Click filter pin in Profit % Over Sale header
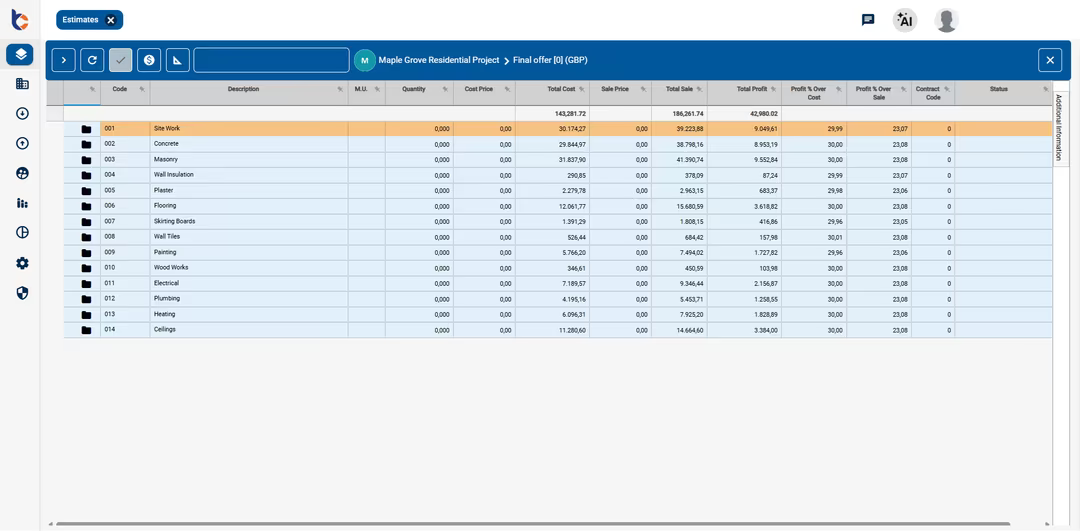 904,89
